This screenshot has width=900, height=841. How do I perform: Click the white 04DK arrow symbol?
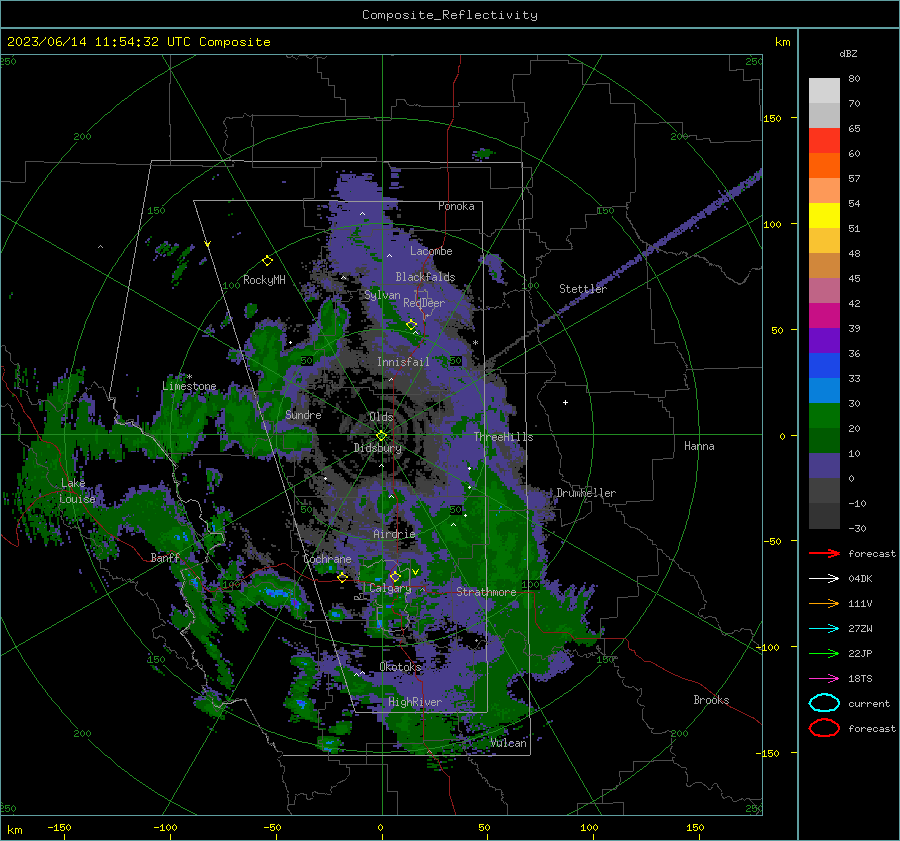[x=824, y=579]
